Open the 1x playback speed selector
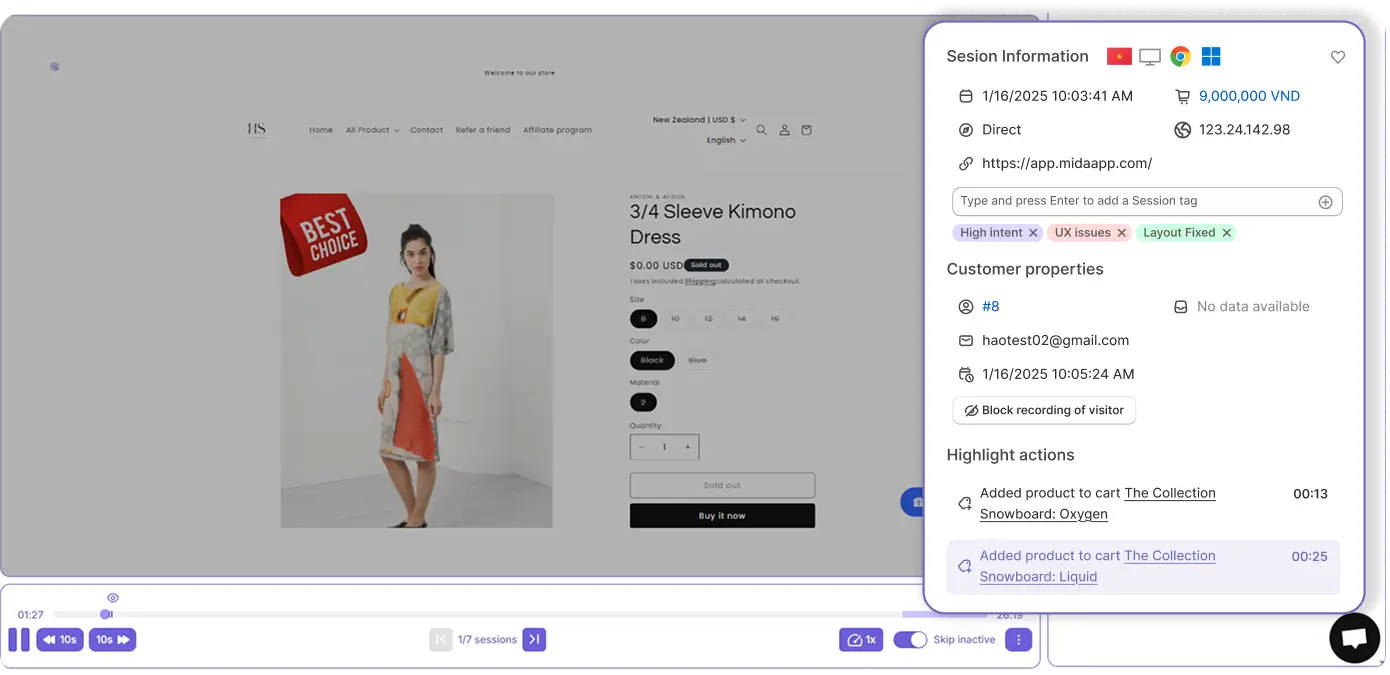The height and width of the screenshot is (675, 1390). (x=860, y=640)
